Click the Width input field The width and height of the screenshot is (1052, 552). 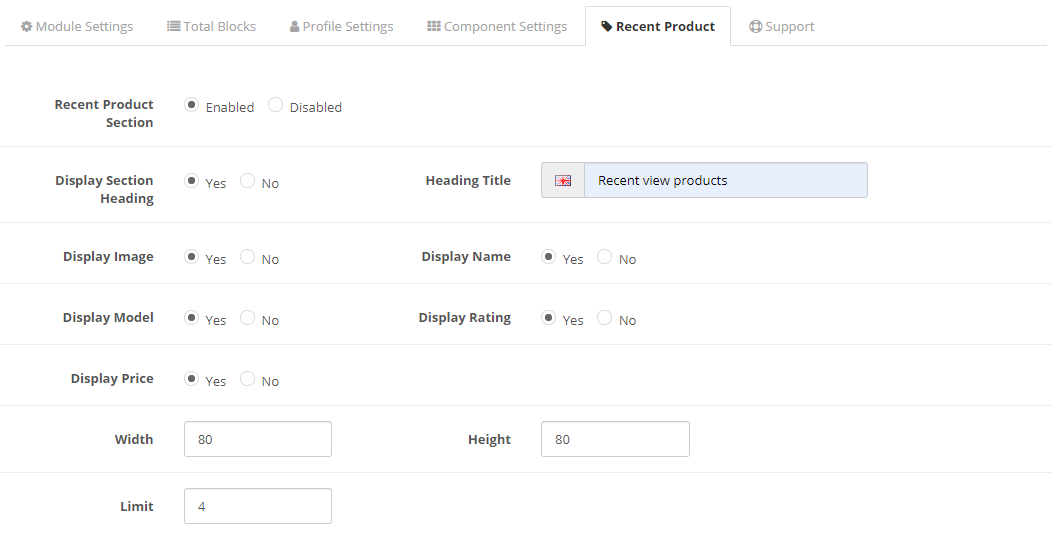pyautogui.click(x=258, y=439)
